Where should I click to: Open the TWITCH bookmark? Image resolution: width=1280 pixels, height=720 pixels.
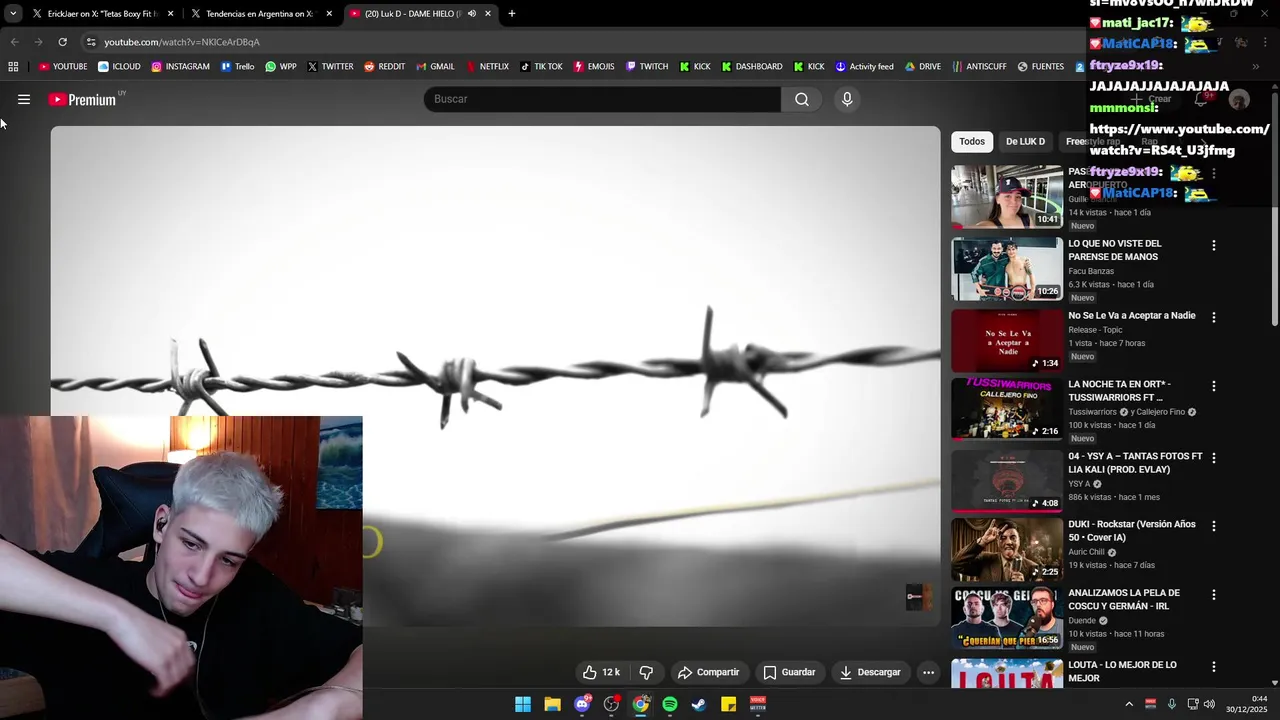point(646,67)
